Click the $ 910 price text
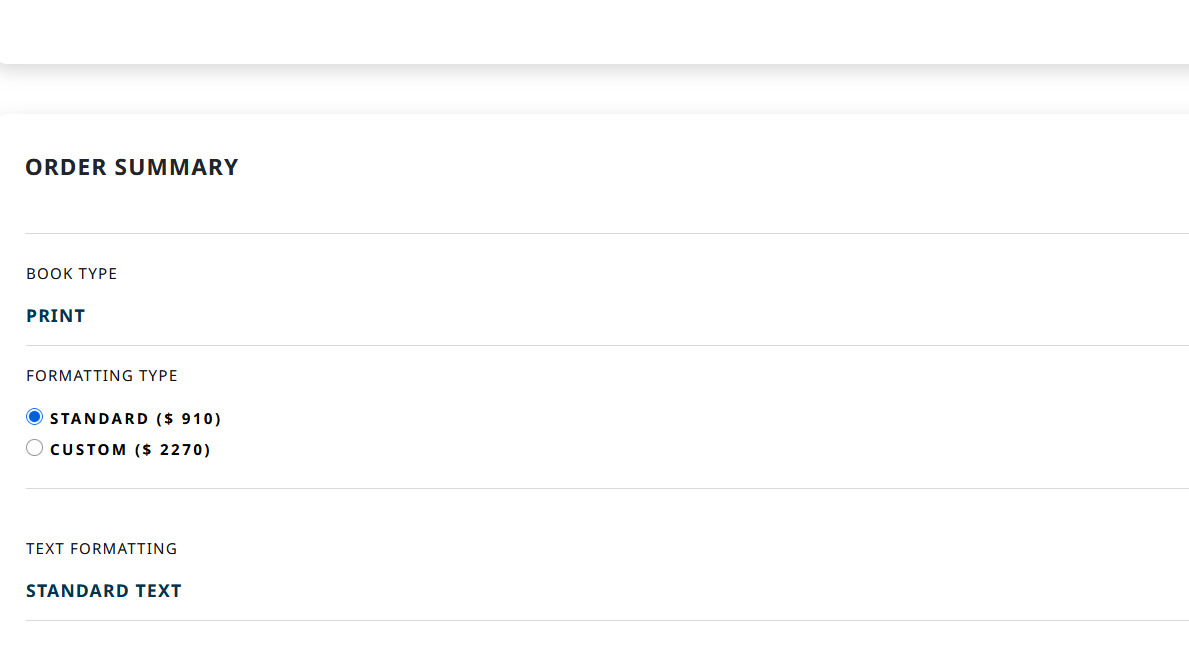The height and width of the screenshot is (672, 1189). [189, 419]
